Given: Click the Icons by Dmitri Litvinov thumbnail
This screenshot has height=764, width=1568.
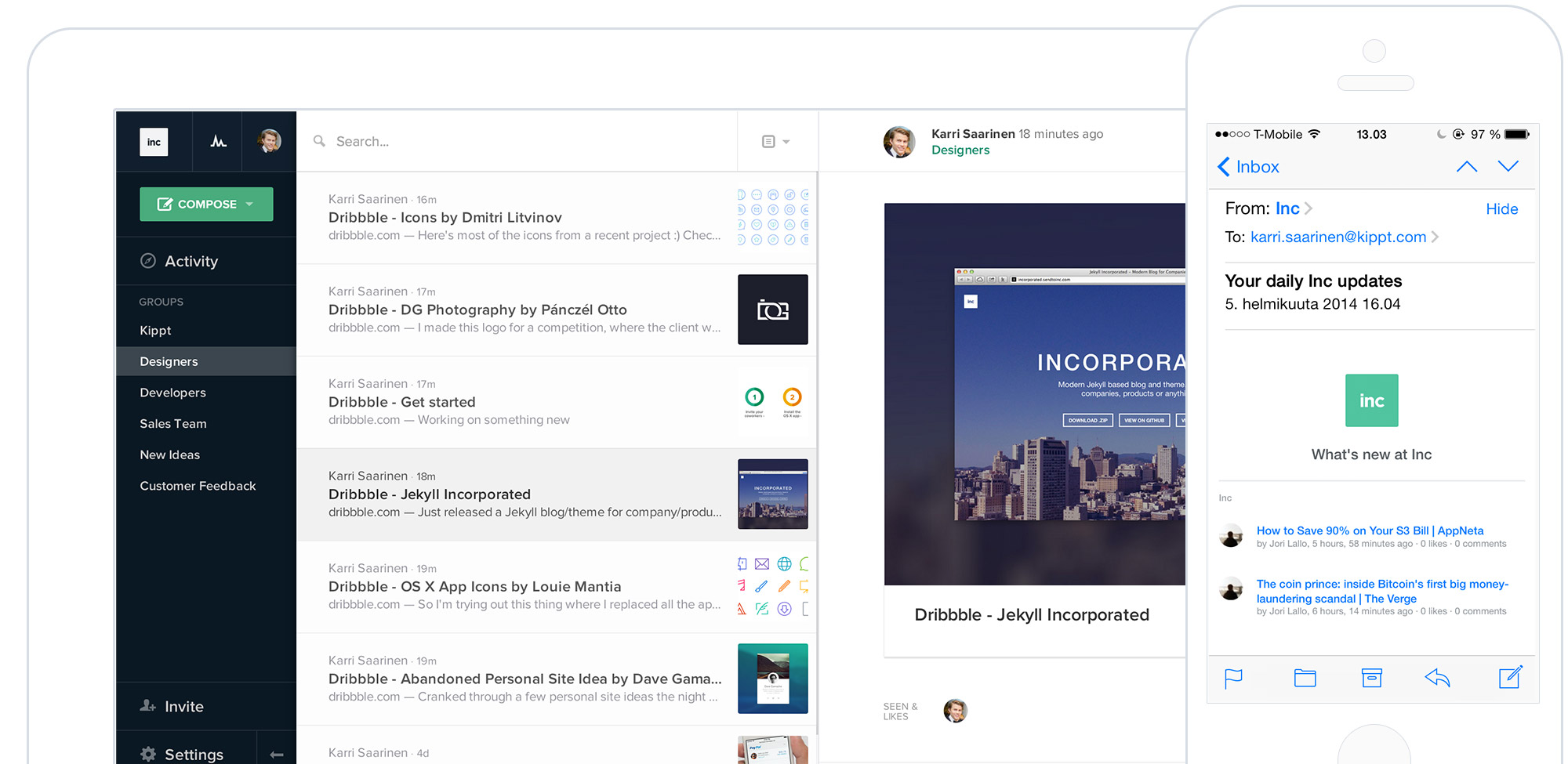Looking at the screenshot, I should [772, 217].
